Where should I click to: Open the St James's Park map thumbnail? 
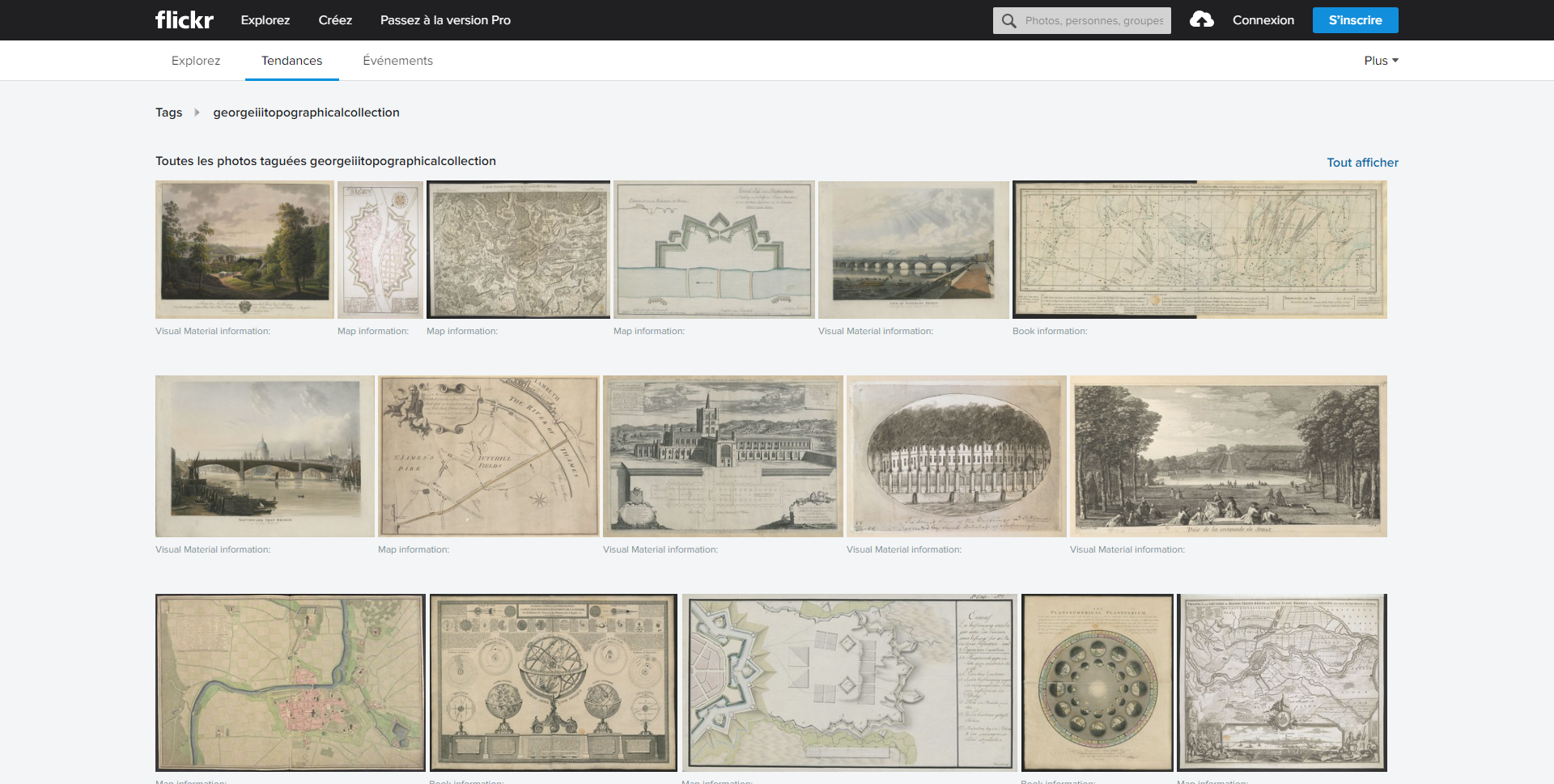(x=487, y=456)
